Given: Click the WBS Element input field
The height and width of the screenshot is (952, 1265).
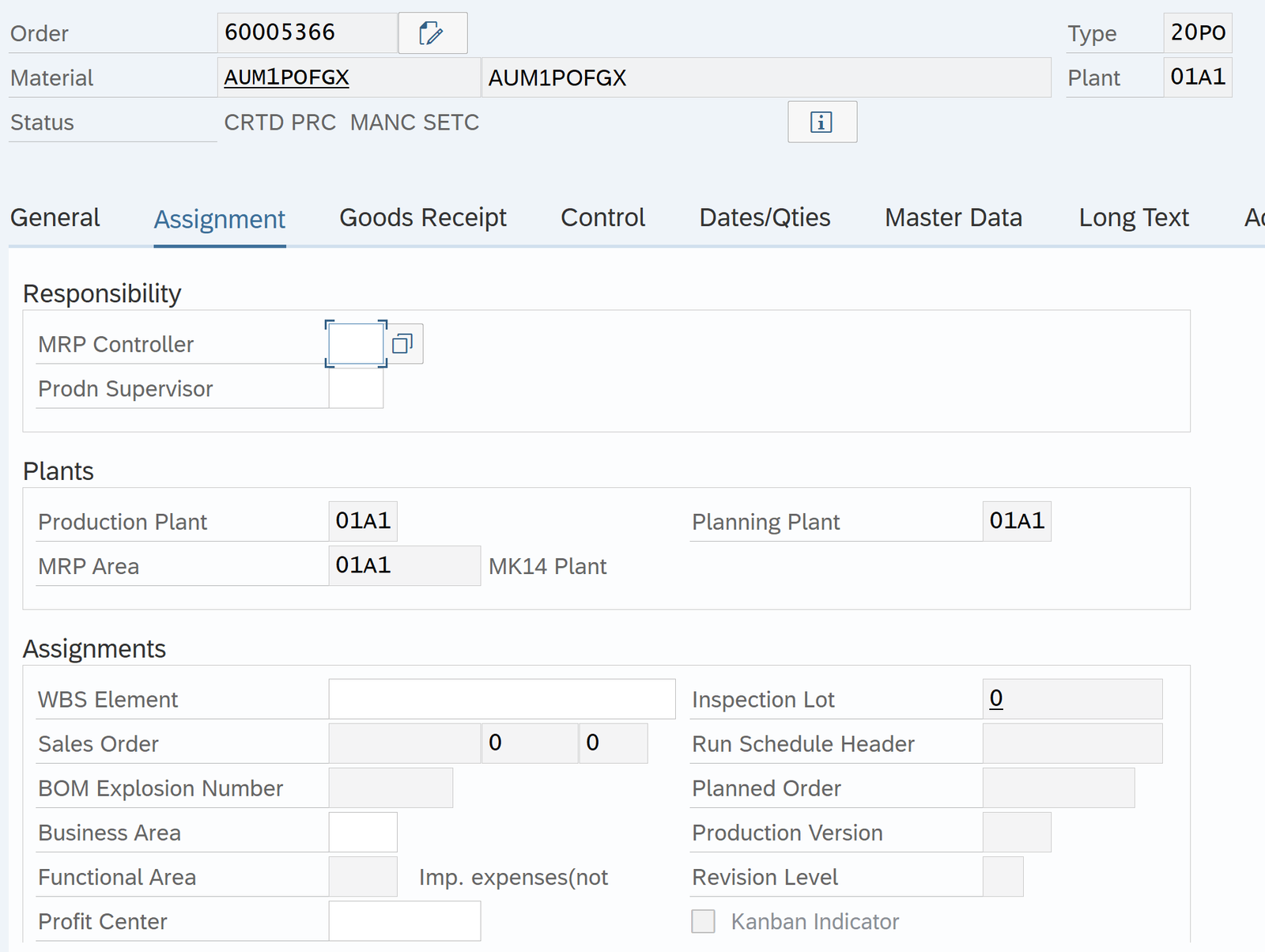Looking at the screenshot, I should tap(501, 699).
